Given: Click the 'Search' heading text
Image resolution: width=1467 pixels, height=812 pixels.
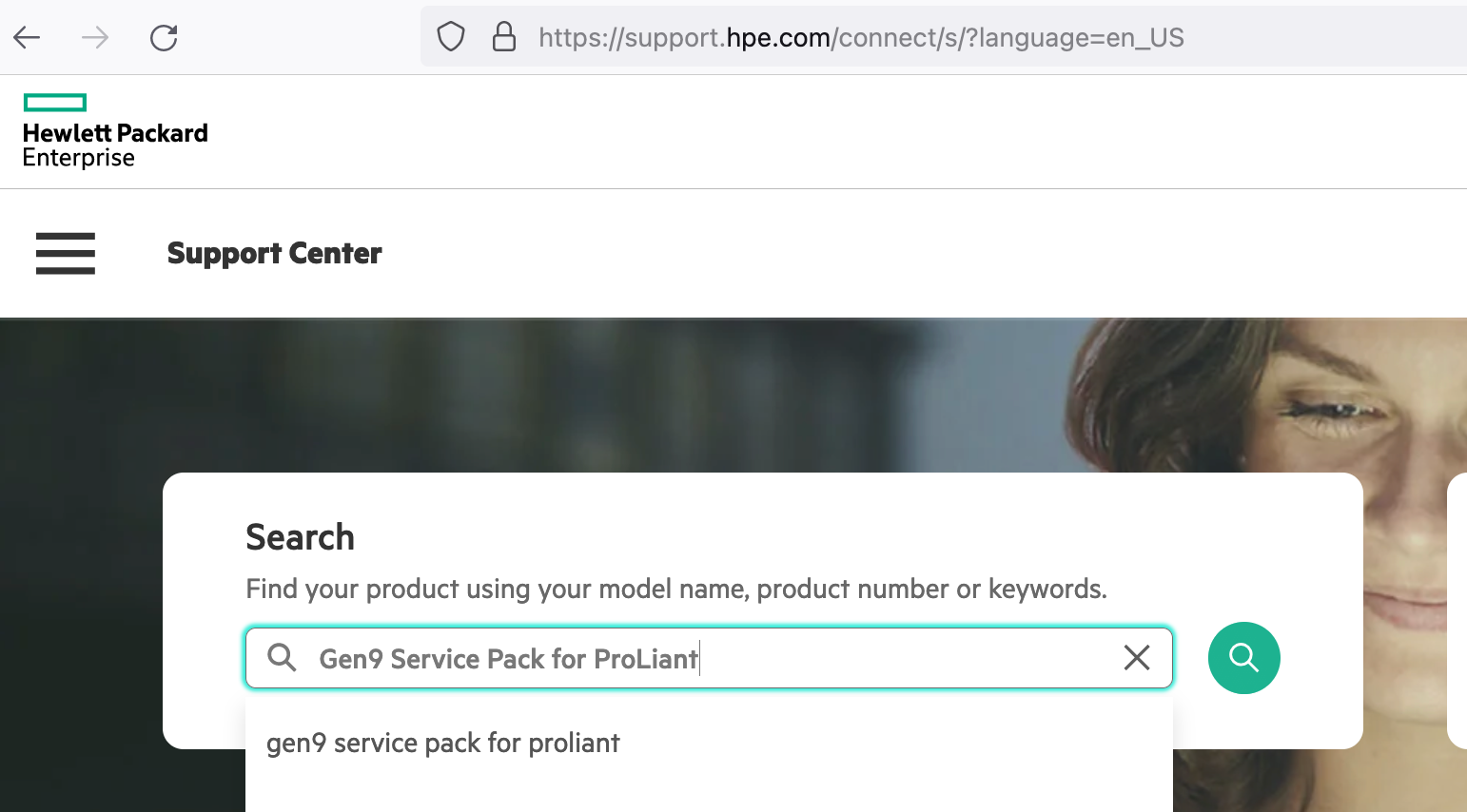Looking at the screenshot, I should pyautogui.click(x=300, y=537).
